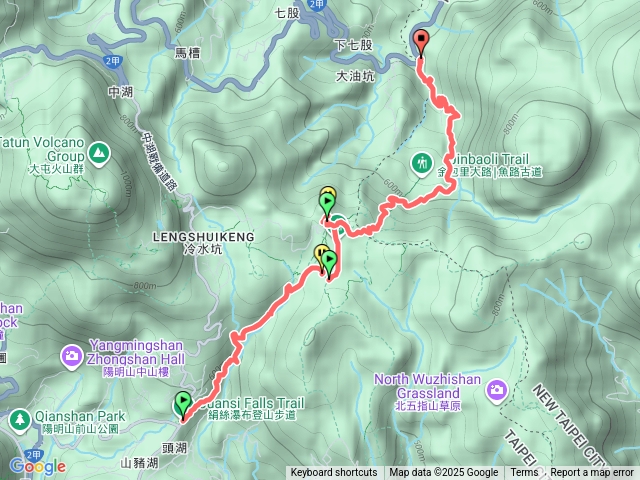Viewport: 640px width, 480px height.
Task: Click the yellow pause marker on route
Action: point(322,257)
